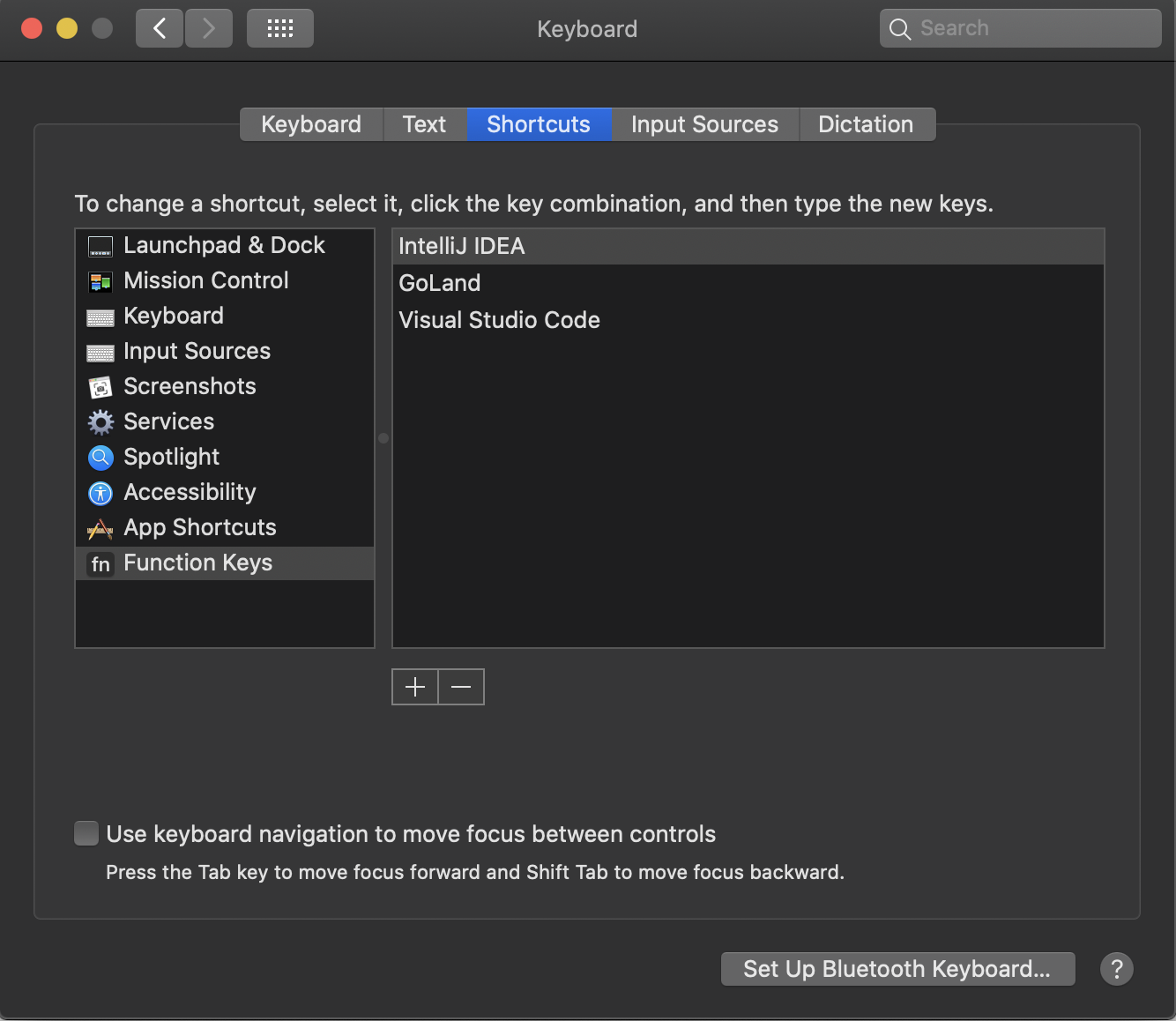Select Spotlight label in list
The image size is (1176, 1021).
[x=171, y=457]
